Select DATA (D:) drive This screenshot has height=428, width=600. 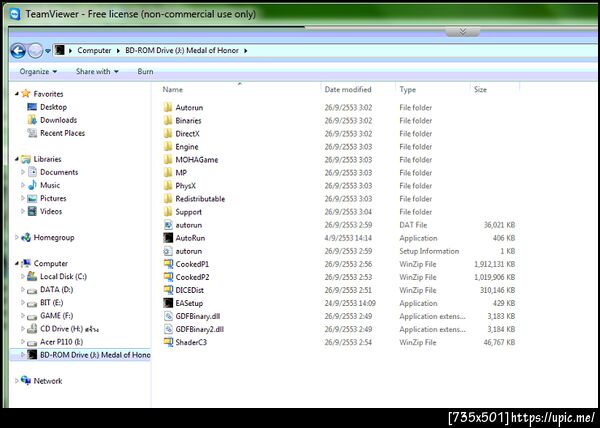(x=56, y=290)
